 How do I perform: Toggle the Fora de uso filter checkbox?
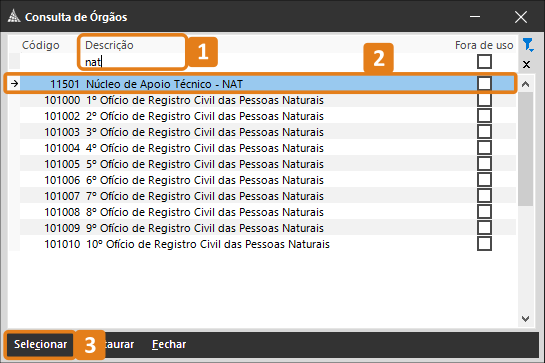click(484, 62)
